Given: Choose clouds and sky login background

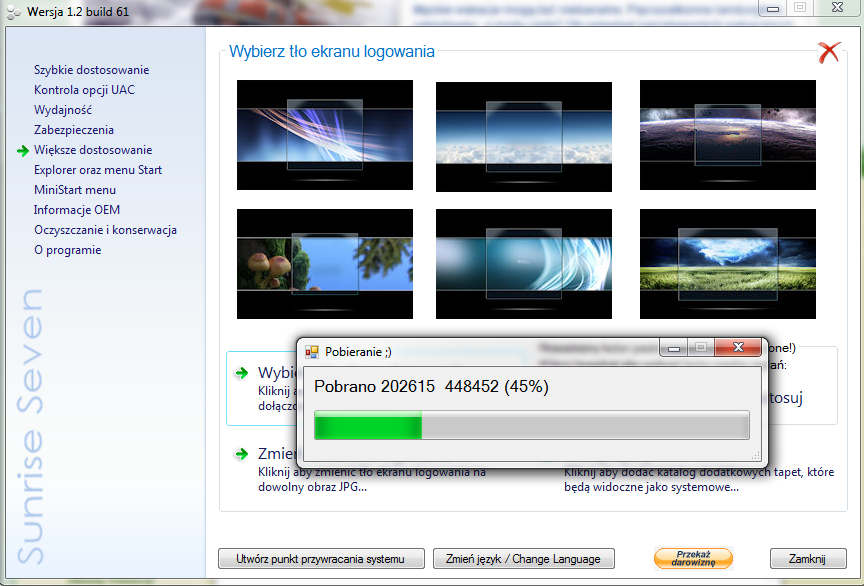Looking at the screenshot, I should (x=523, y=137).
